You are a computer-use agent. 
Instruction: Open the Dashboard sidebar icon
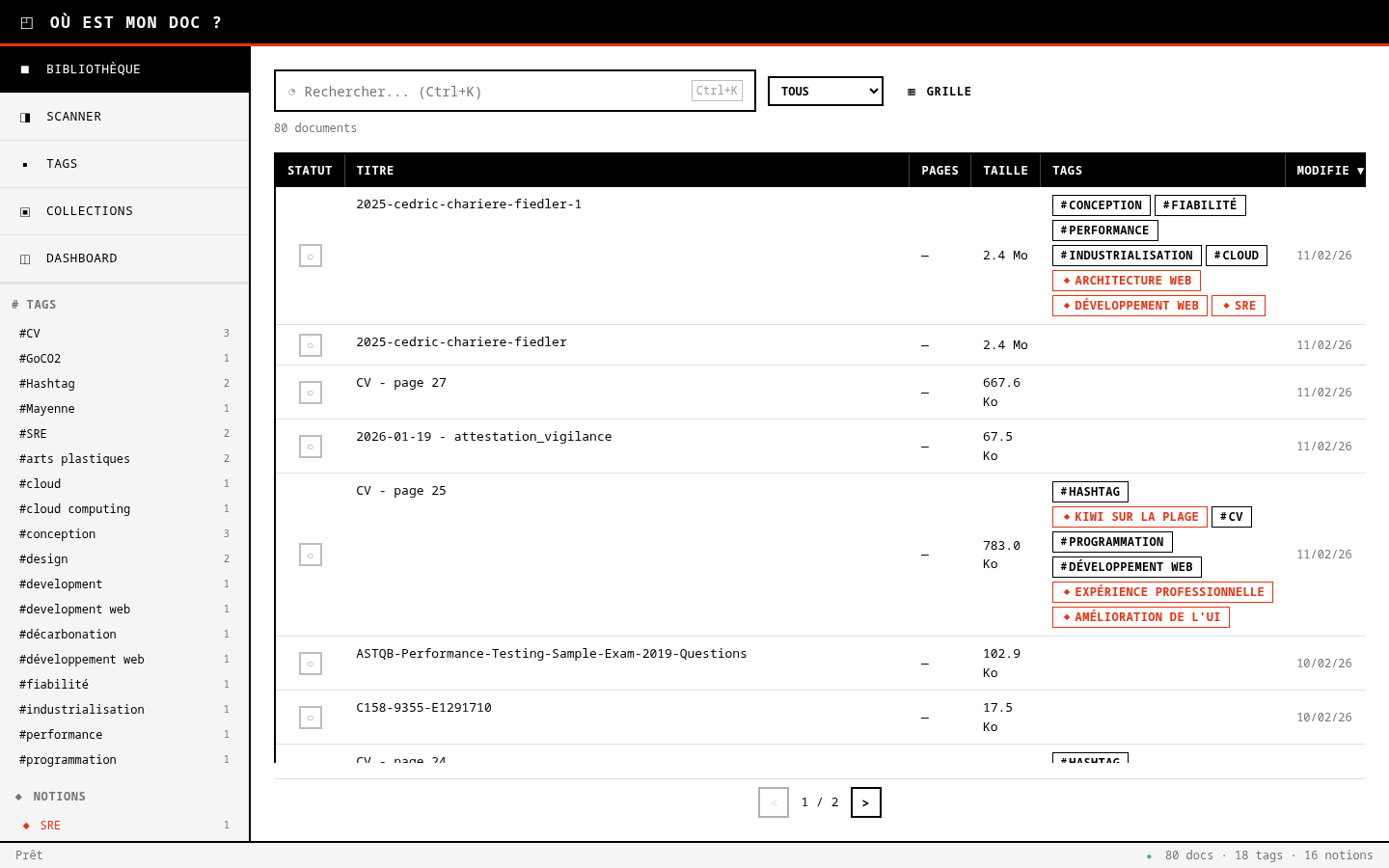[25, 258]
